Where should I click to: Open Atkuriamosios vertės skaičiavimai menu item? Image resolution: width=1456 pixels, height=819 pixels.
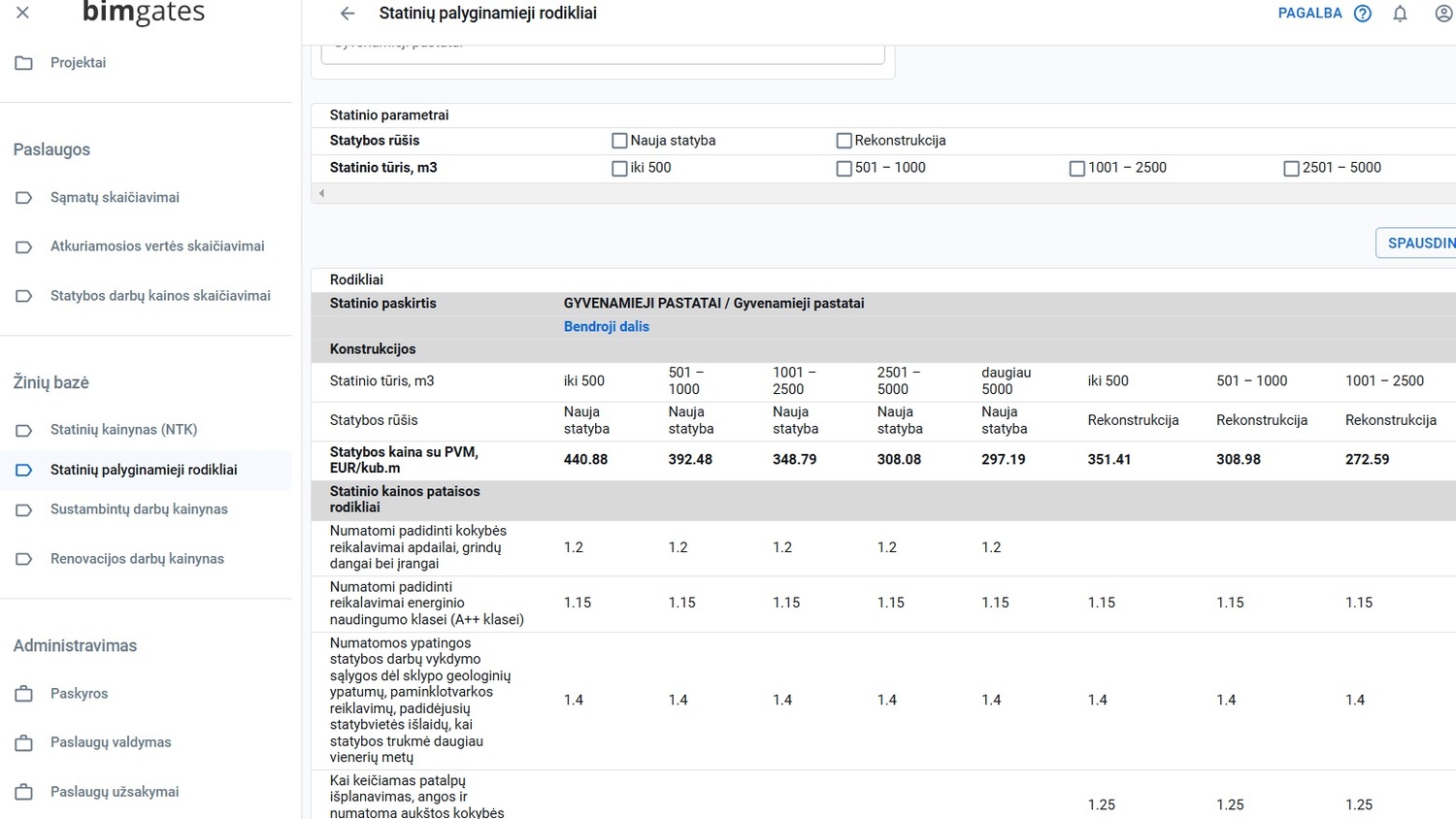pos(157,246)
